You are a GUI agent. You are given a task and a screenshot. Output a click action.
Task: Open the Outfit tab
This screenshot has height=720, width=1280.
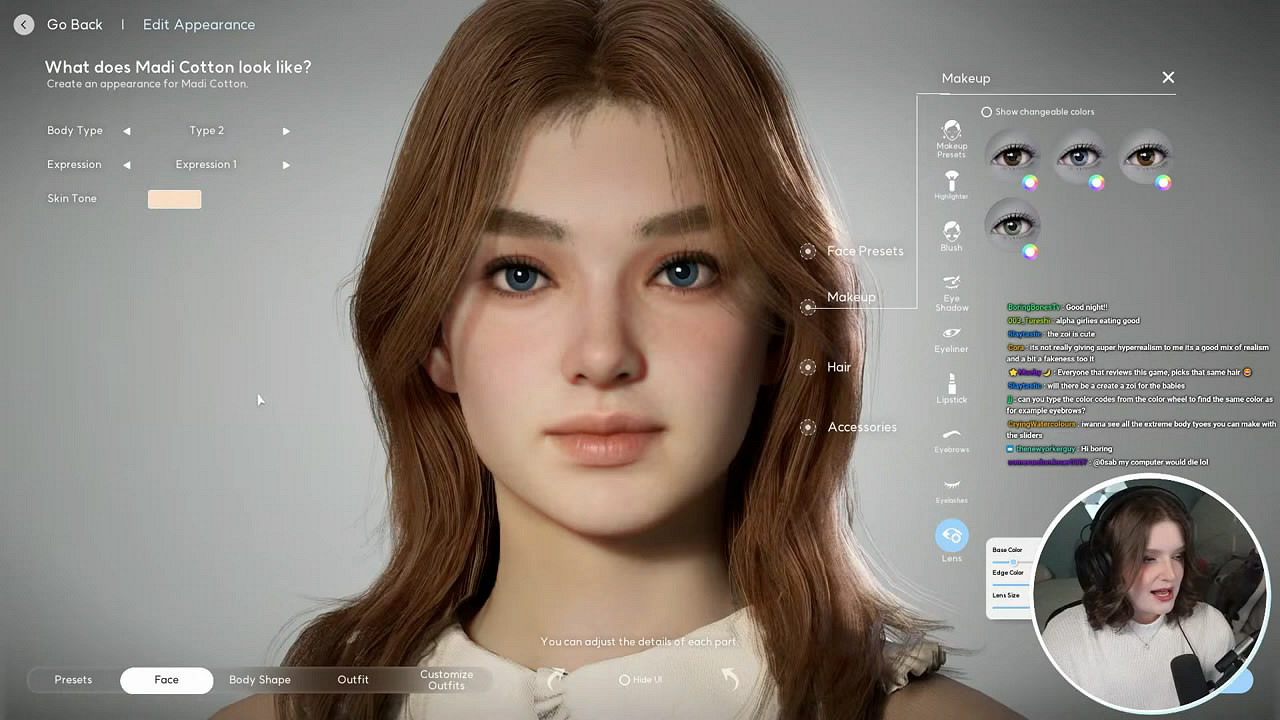(x=353, y=680)
